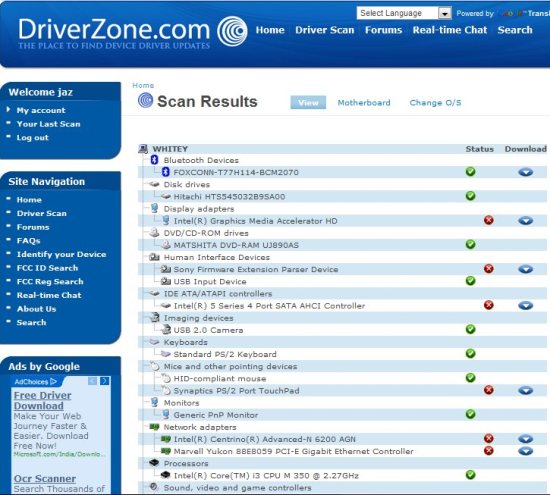
Task: Click red status X for Synaptics TouchPad
Action: [489, 390]
